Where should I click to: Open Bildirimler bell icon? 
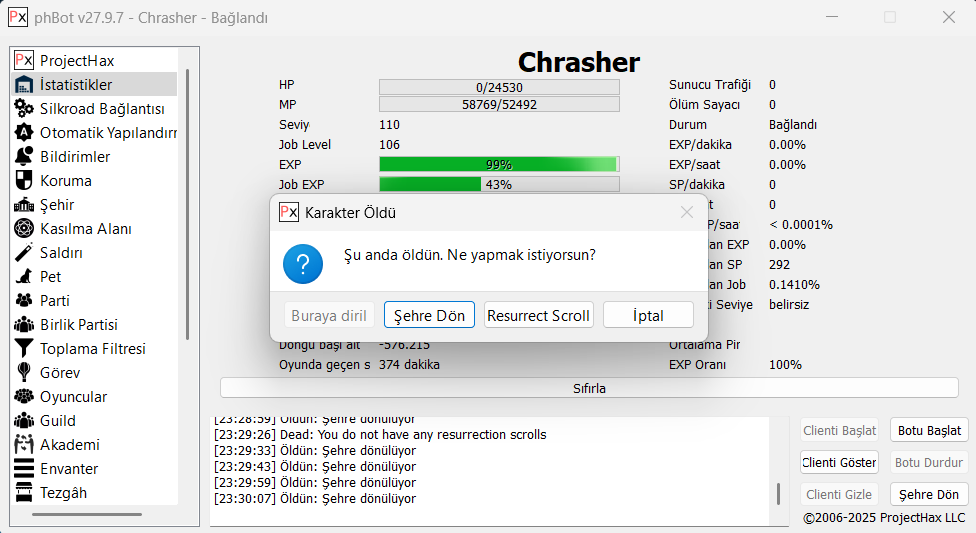pos(24,157)
